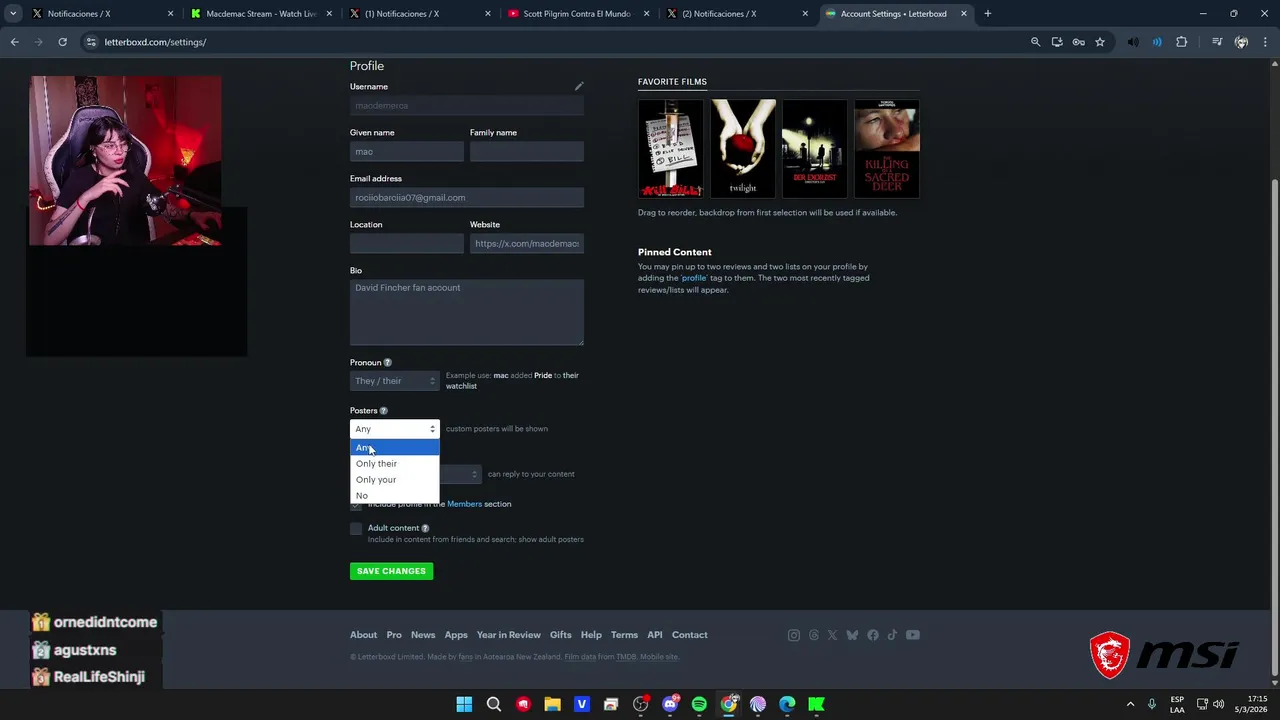Open the X social icon in the footer
This screenshot has width=1280, height=720.
pos(832,635)
